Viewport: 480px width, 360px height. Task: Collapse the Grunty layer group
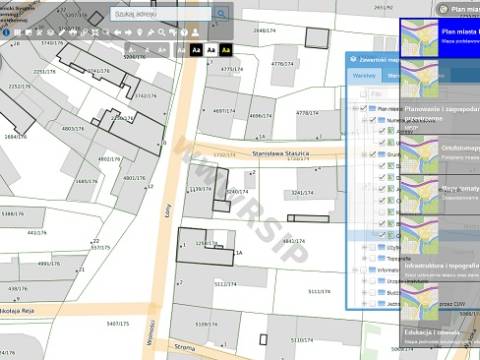365,154
